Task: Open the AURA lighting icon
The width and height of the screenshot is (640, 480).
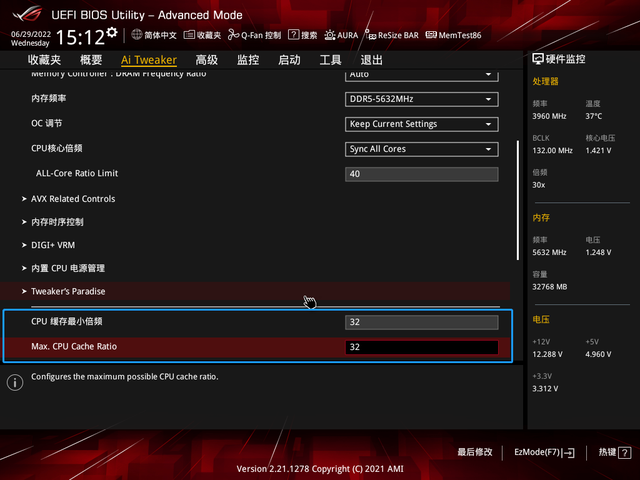Action: (330, 35)
